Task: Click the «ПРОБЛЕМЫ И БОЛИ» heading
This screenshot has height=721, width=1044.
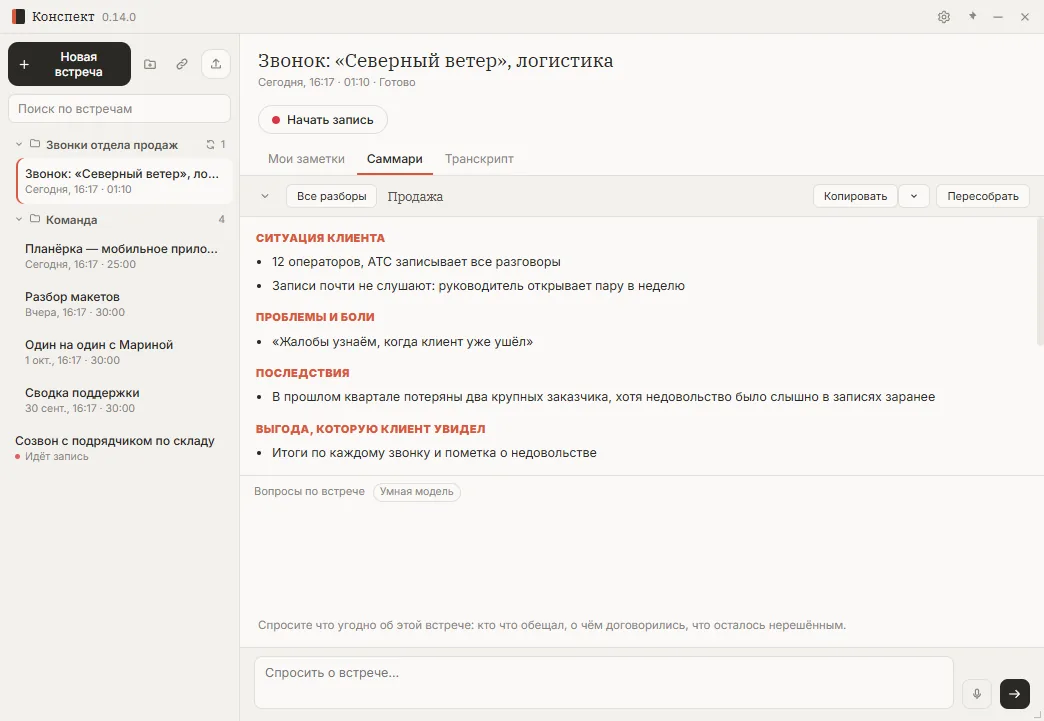Action: point(315,317)
